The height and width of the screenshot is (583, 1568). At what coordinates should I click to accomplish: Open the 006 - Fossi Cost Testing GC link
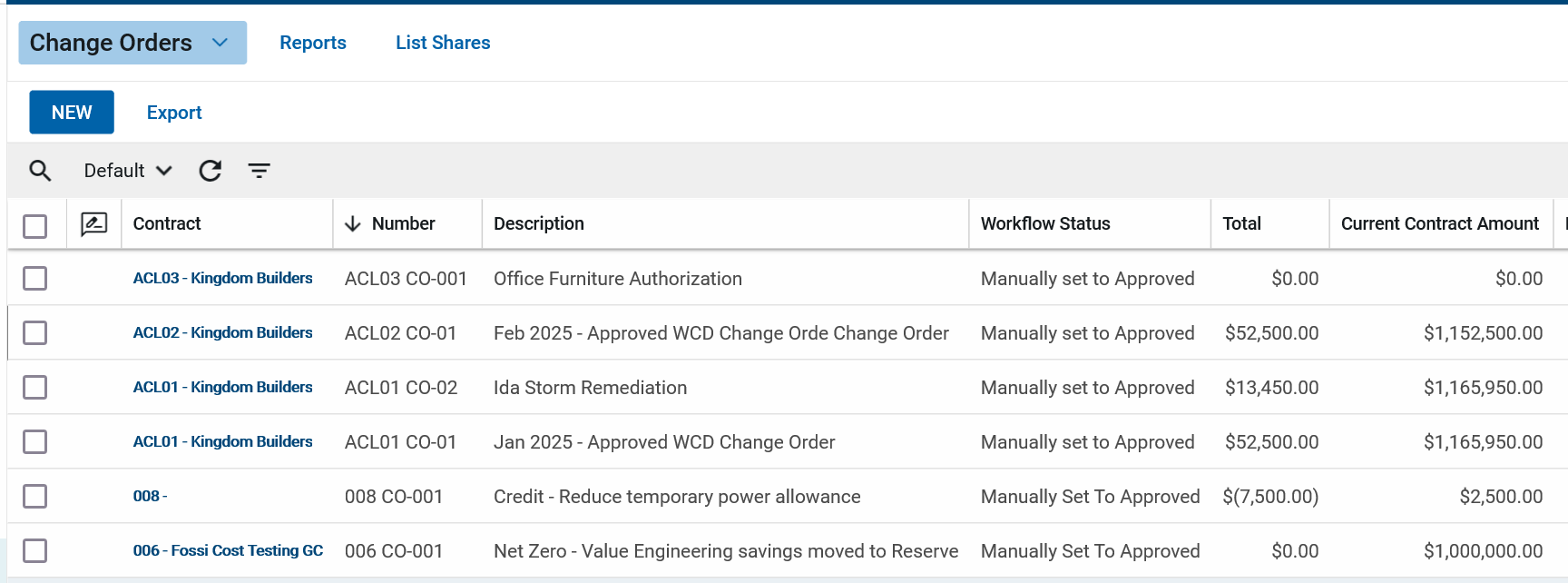pos(228,551)
